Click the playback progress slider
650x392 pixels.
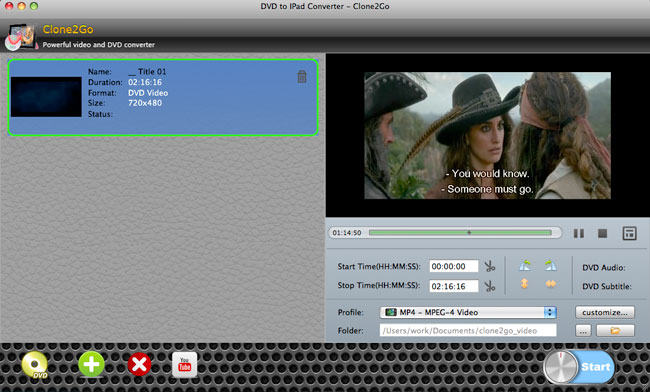click(x=460, y=233)
